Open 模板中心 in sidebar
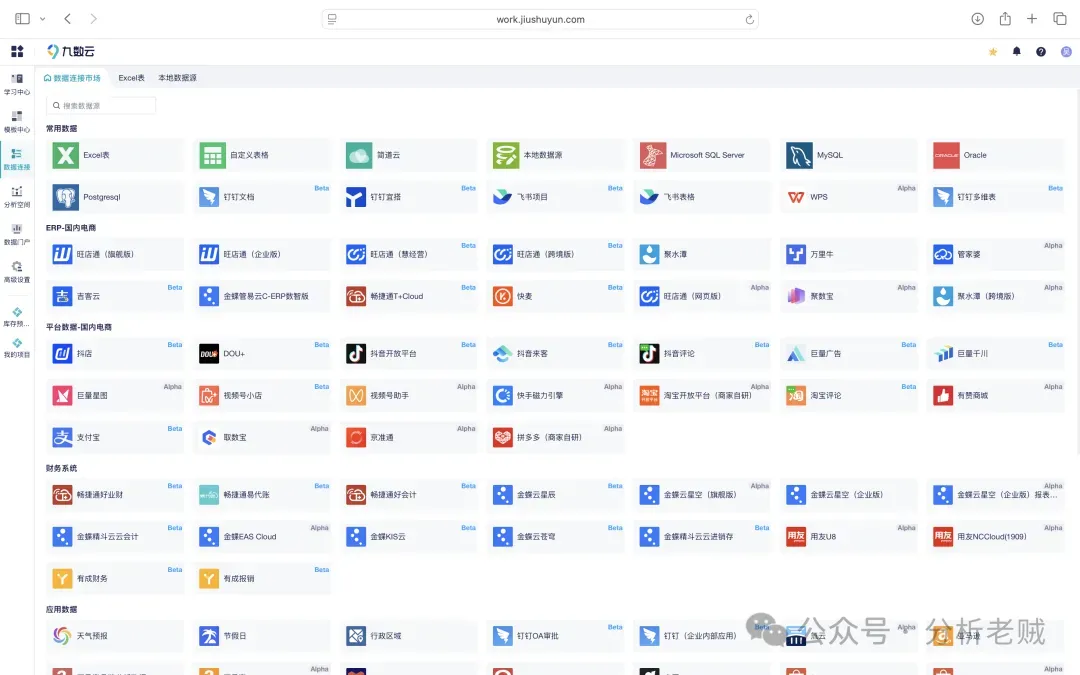 tap(17, 122)
